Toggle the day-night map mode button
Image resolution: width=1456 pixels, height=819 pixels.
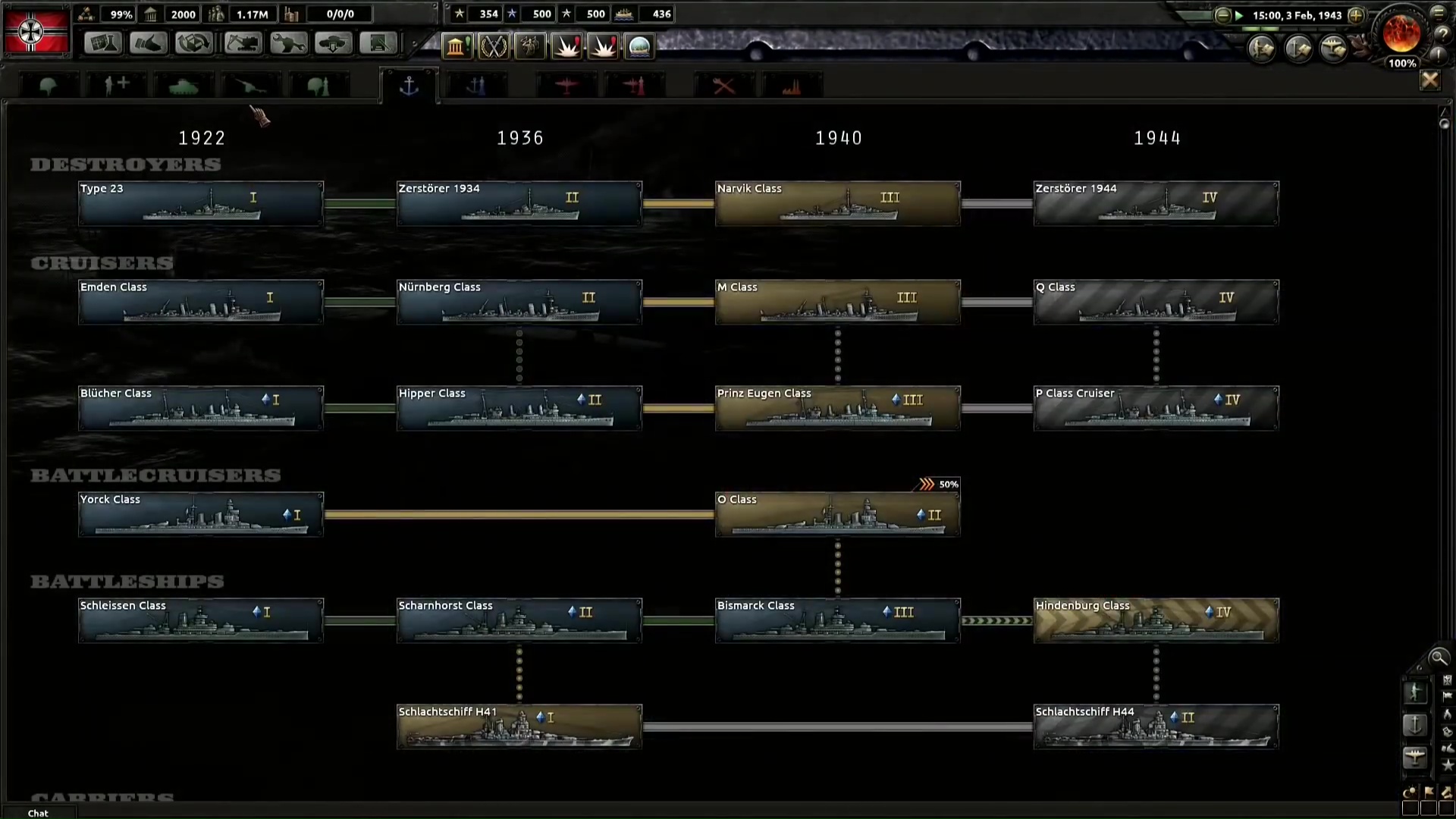click(x=1410, y=792)
